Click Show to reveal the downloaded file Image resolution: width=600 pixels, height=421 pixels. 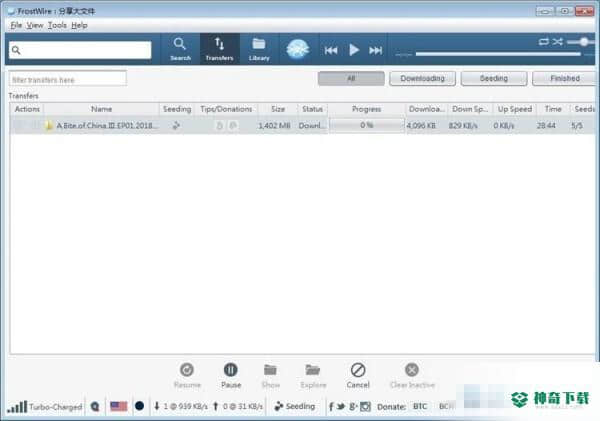(x=271, y=376)
